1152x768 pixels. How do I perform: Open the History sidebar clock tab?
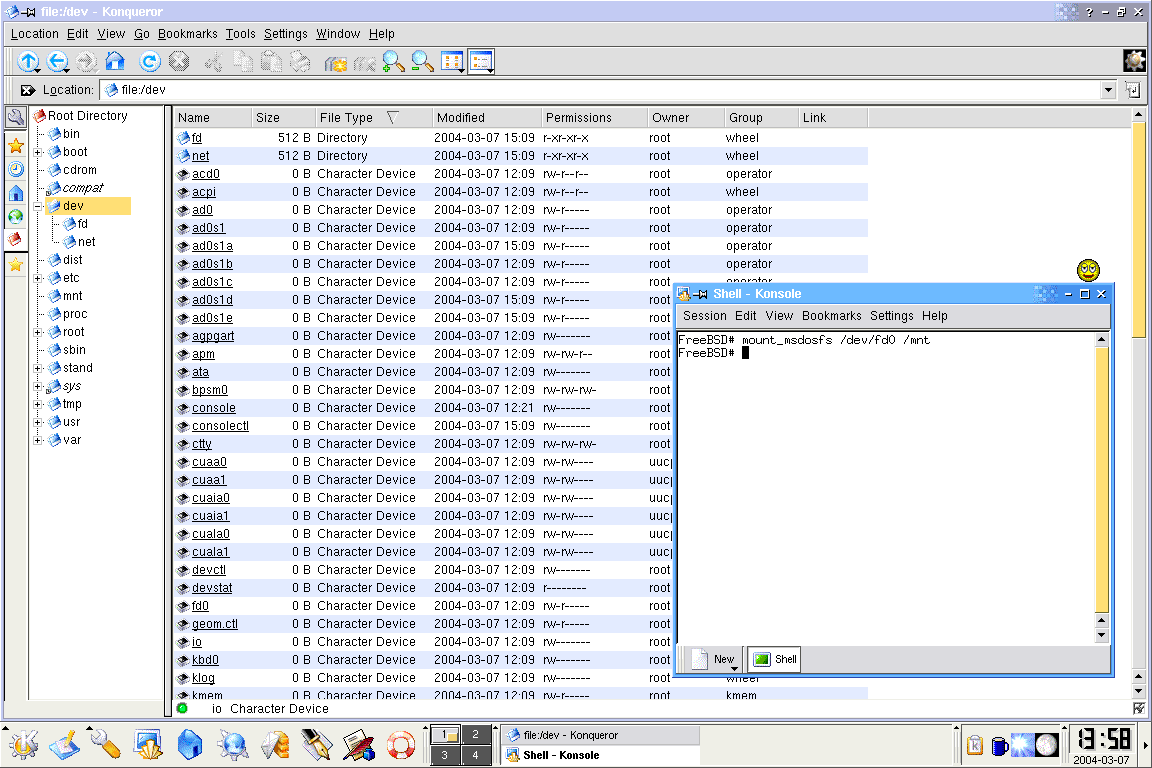[x=15, y=169]
